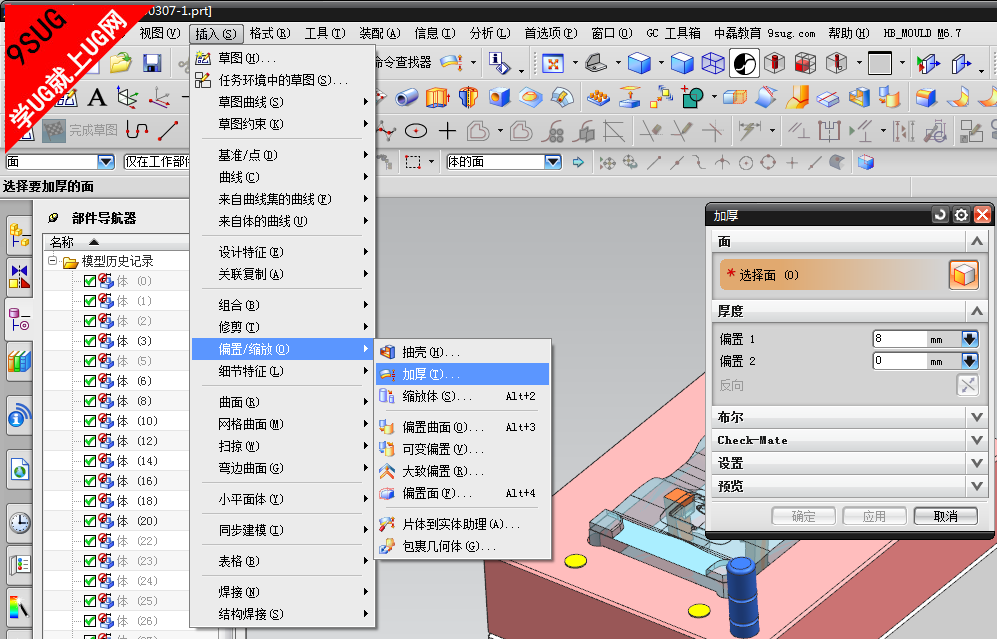Open the face rule selection dropdown

(553, 162)
